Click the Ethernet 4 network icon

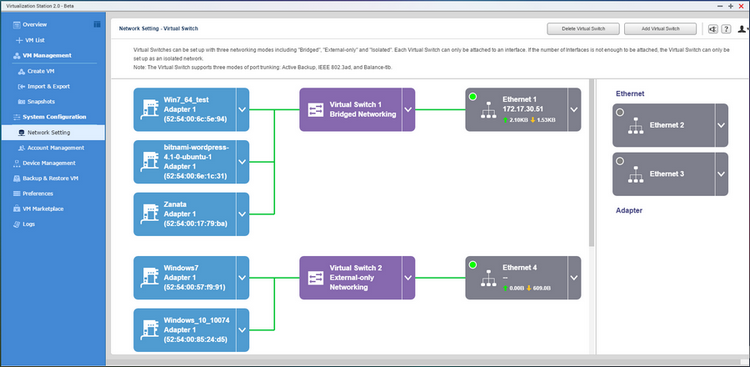(x=488, y=278)
